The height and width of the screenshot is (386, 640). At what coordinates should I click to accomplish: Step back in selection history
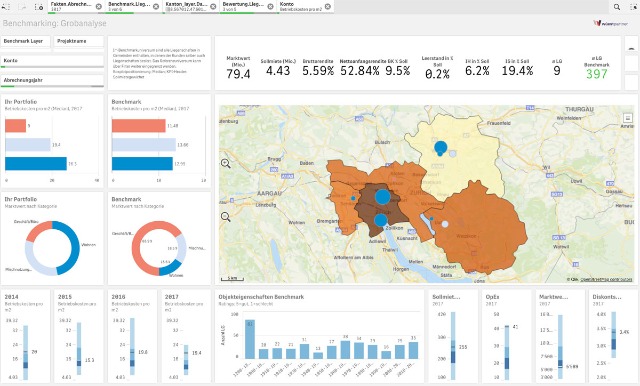point(7,7)
